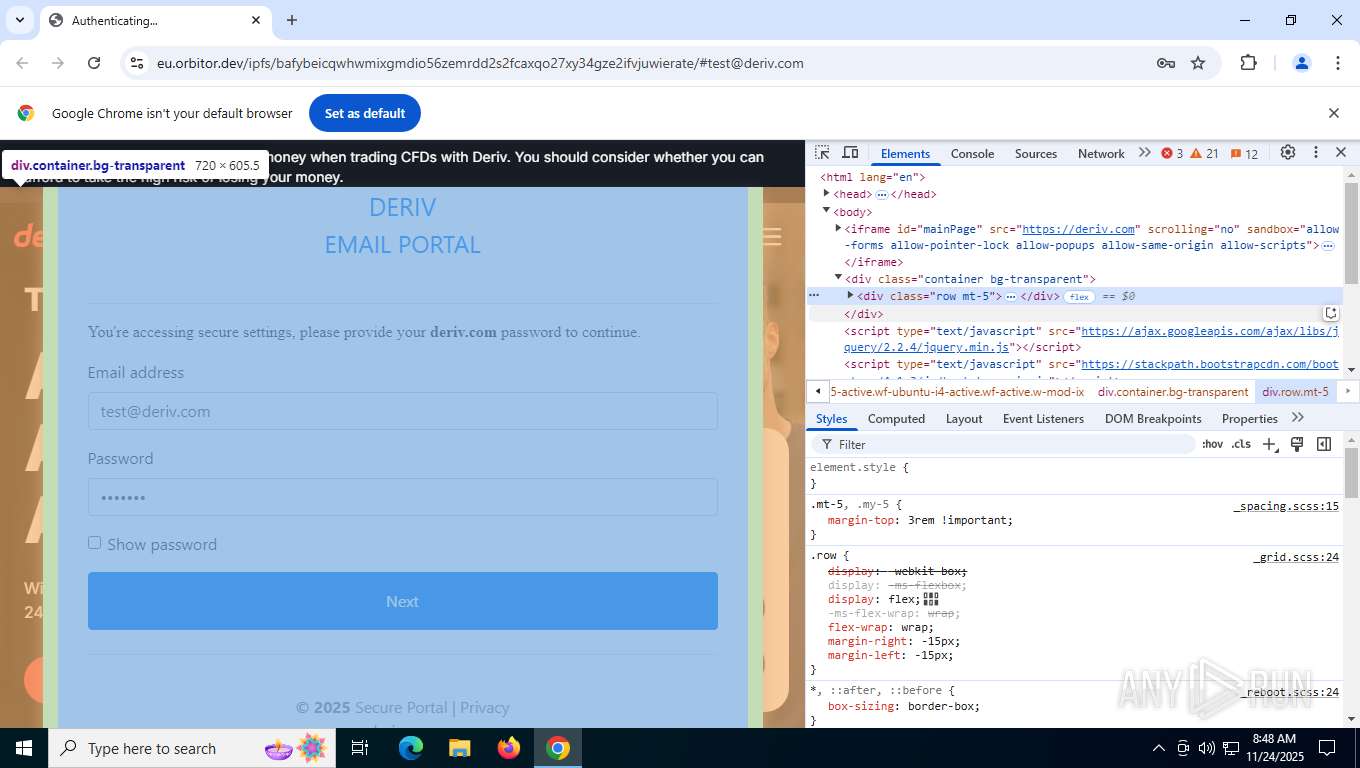The image size is (1360, 768).
Task: Select div.row.mt-5 in the breadcrumb
Action: (1295, 392)
